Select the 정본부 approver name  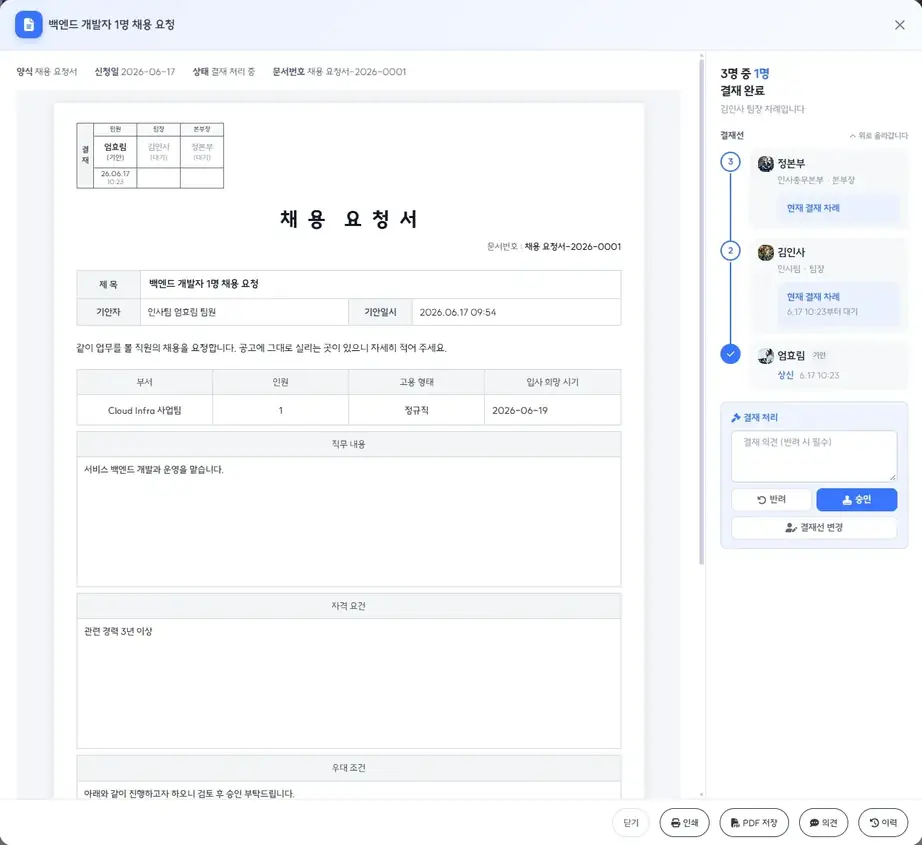[x=791, y=163]
